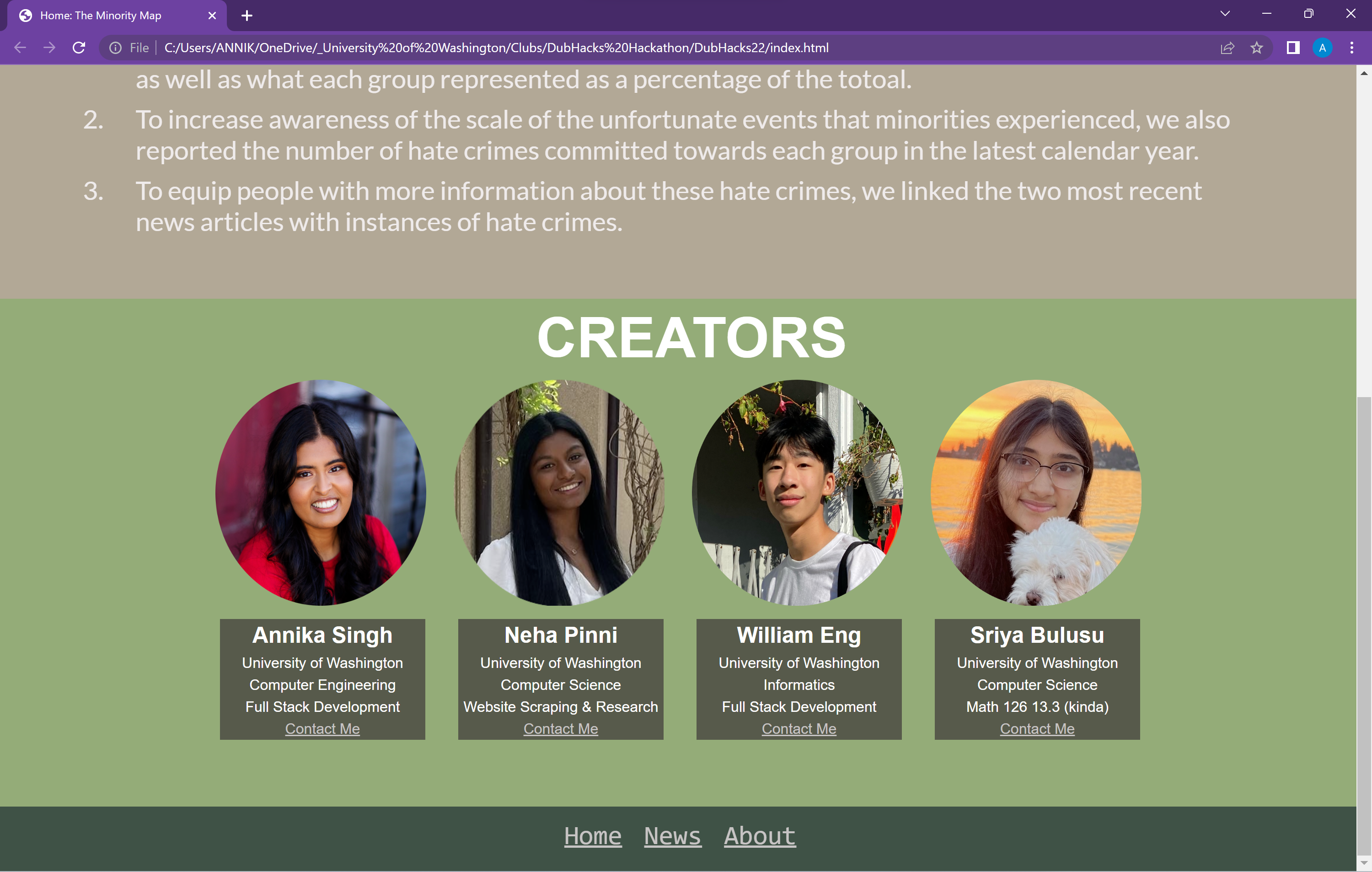1372x872 pixels.
Task: Open the profile avatar labeled A
Action: (1323, 48)
